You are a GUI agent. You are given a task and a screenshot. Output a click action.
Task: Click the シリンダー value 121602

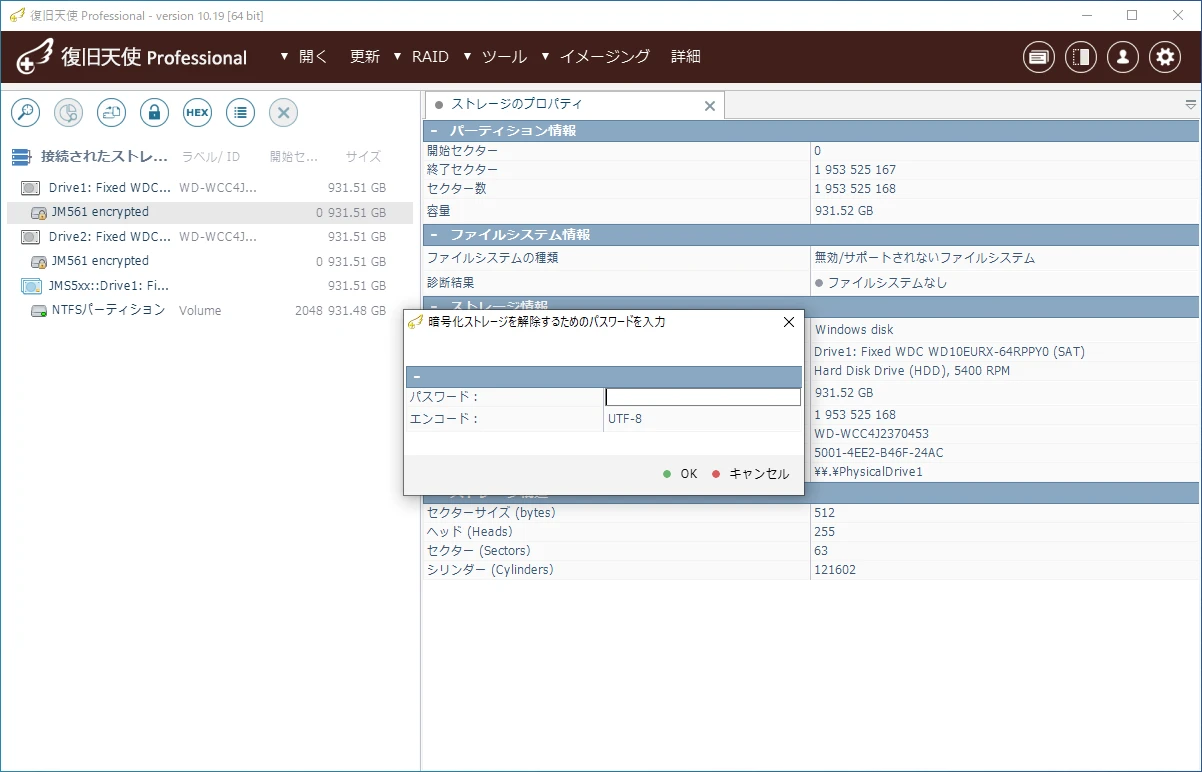[835, 570]
